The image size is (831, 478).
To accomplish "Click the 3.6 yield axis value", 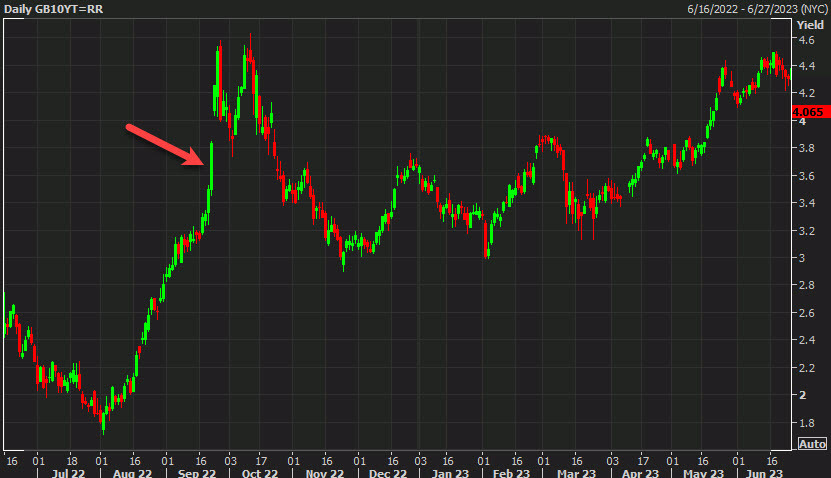I will 807,176.
